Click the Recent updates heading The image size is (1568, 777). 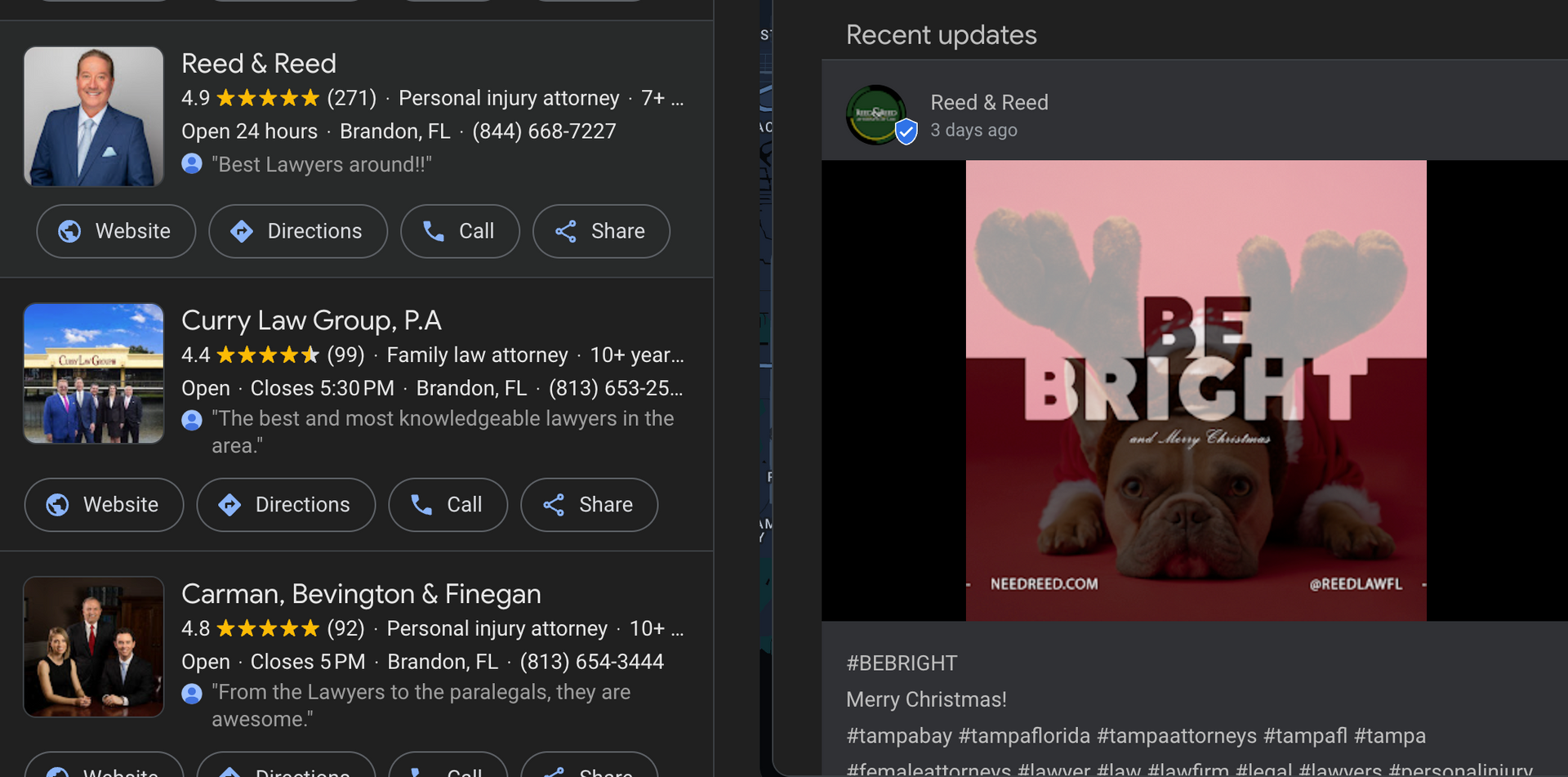(942, 35)
